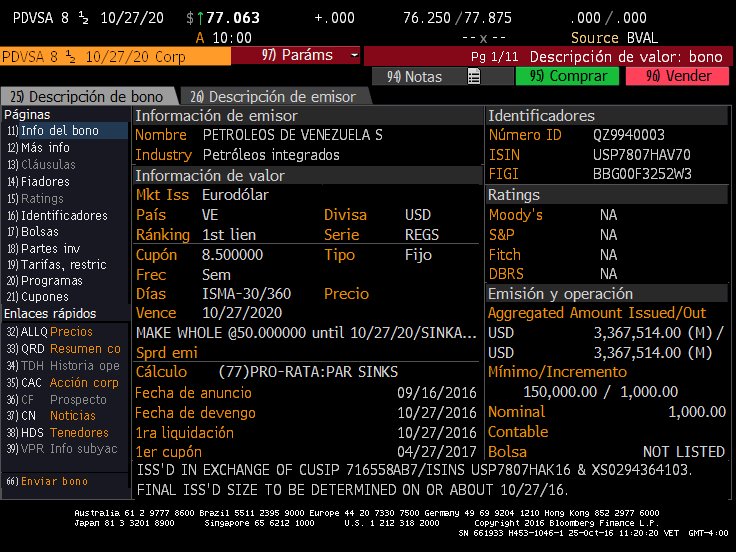Click the Fitch rating NA
Viewport: 736px width, 552px height.
coord(608,254)
